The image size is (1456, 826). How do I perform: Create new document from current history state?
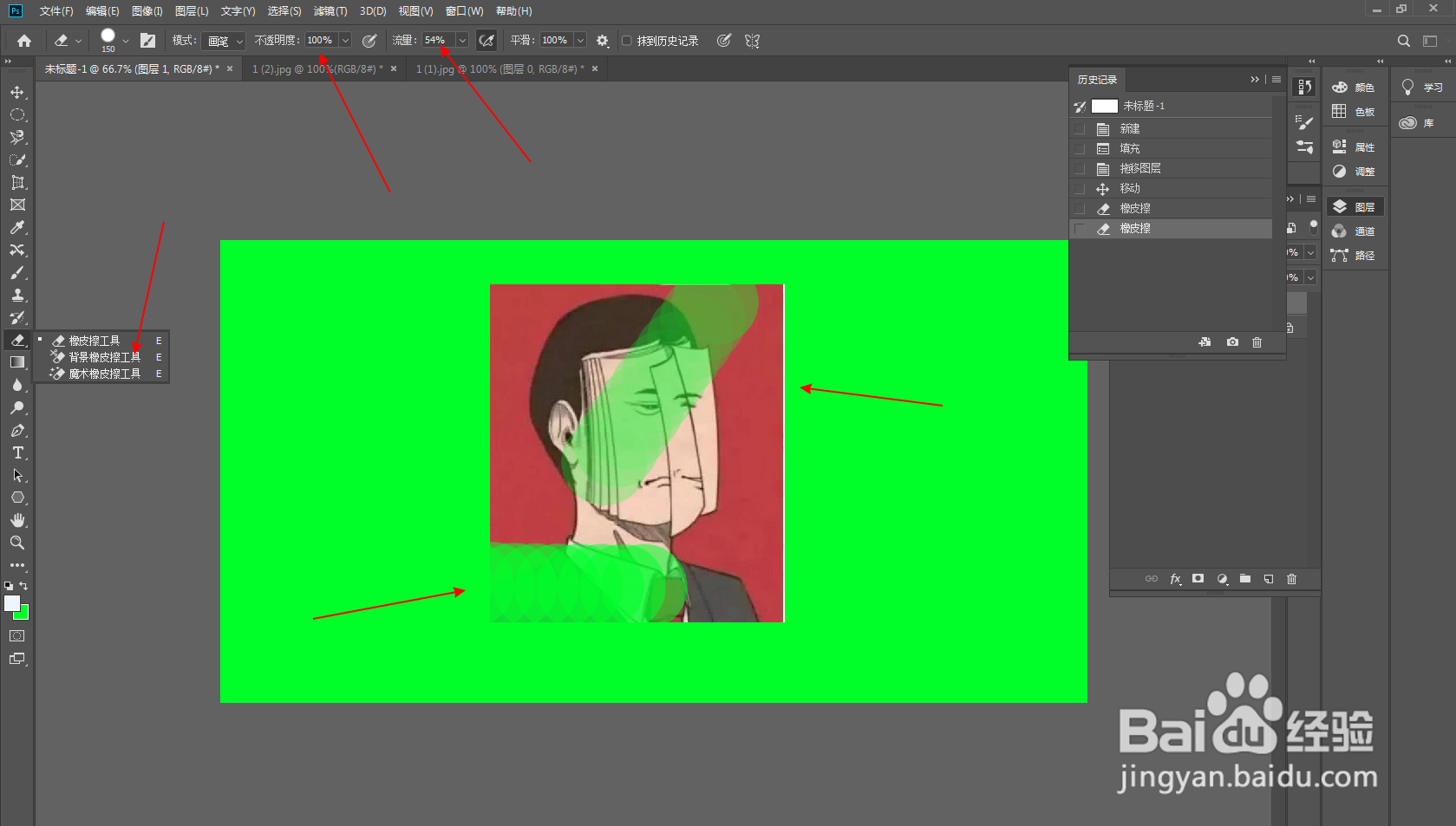coord(1205,342)
